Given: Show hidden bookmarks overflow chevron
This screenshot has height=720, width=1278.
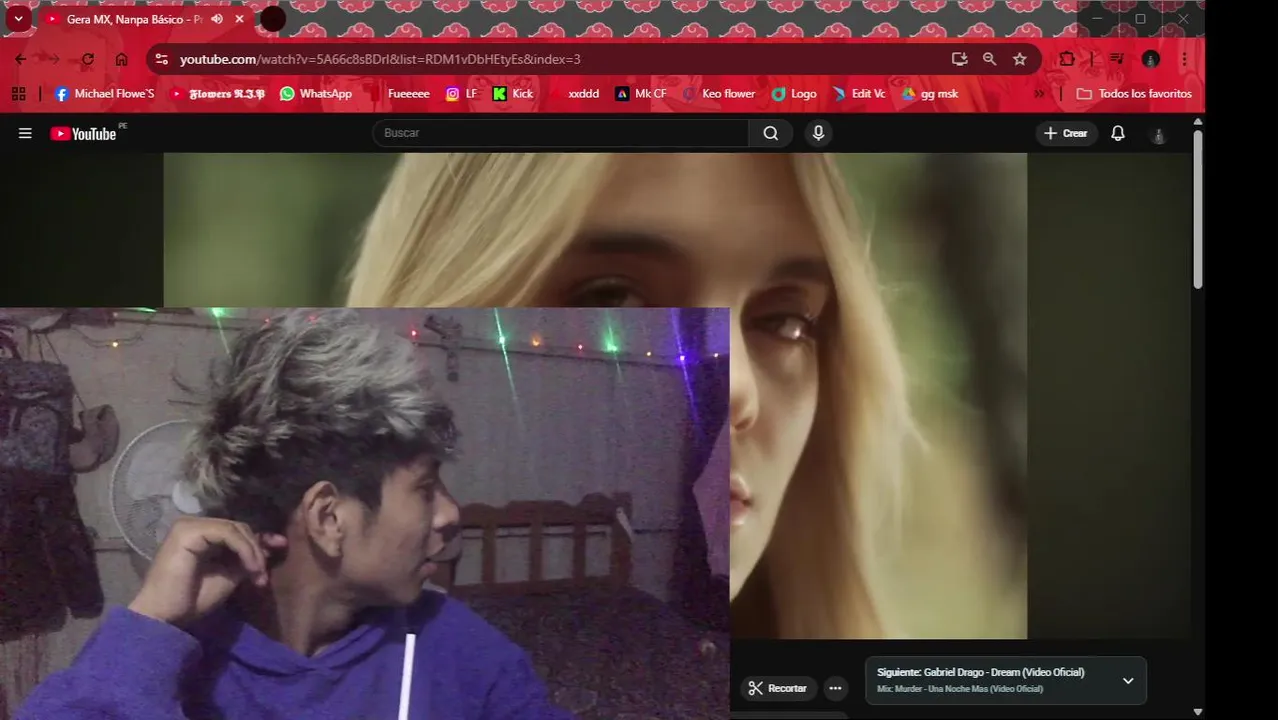Looking at the screenshot, I should 1039,93.
